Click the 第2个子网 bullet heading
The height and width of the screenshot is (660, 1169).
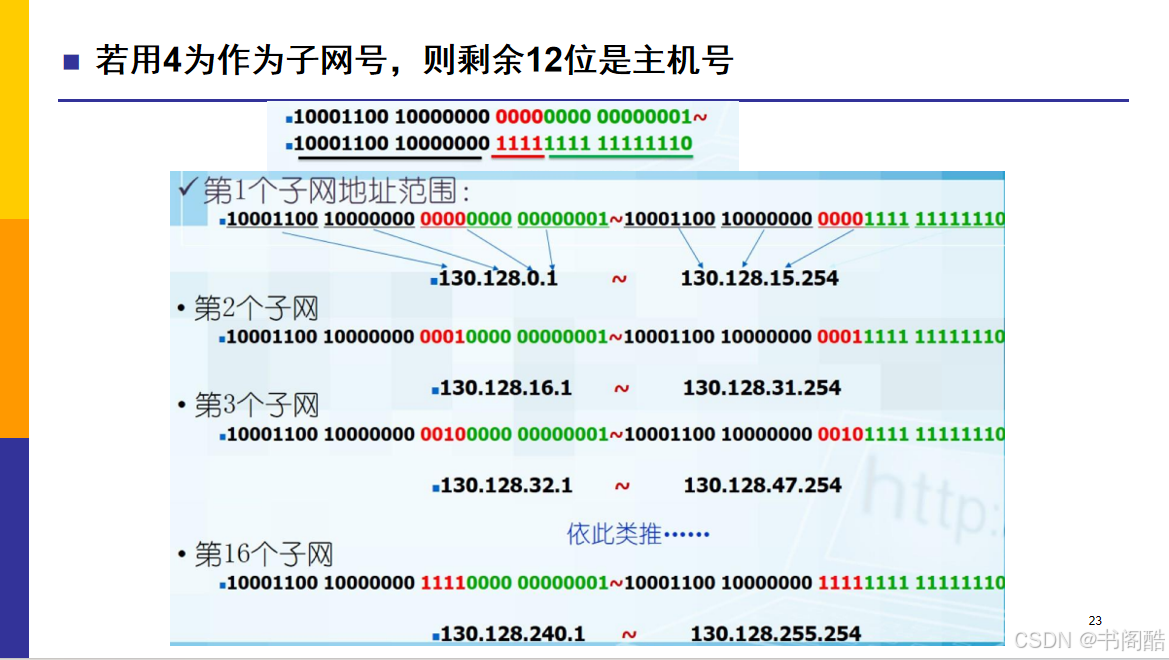click(x=256, y=308)
